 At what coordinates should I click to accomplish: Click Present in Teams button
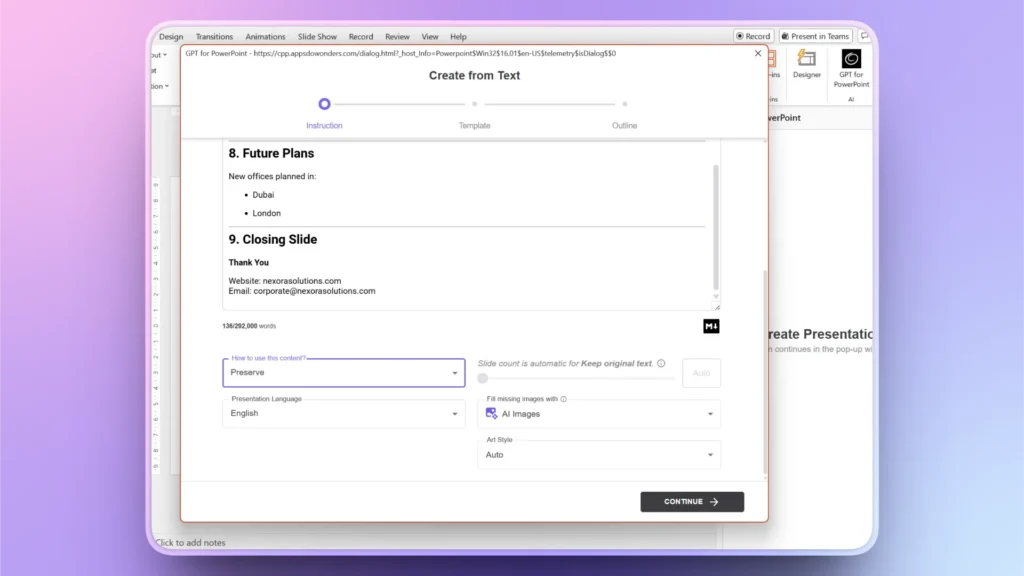[x=816, y=37]
